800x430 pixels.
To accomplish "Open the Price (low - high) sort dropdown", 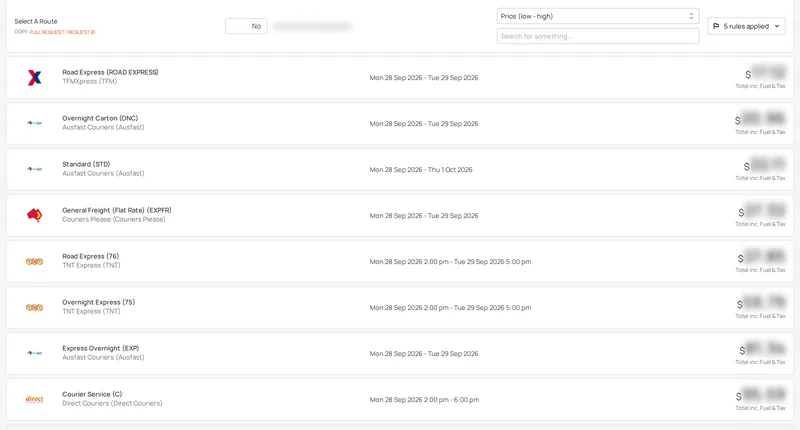I will 597,16.
